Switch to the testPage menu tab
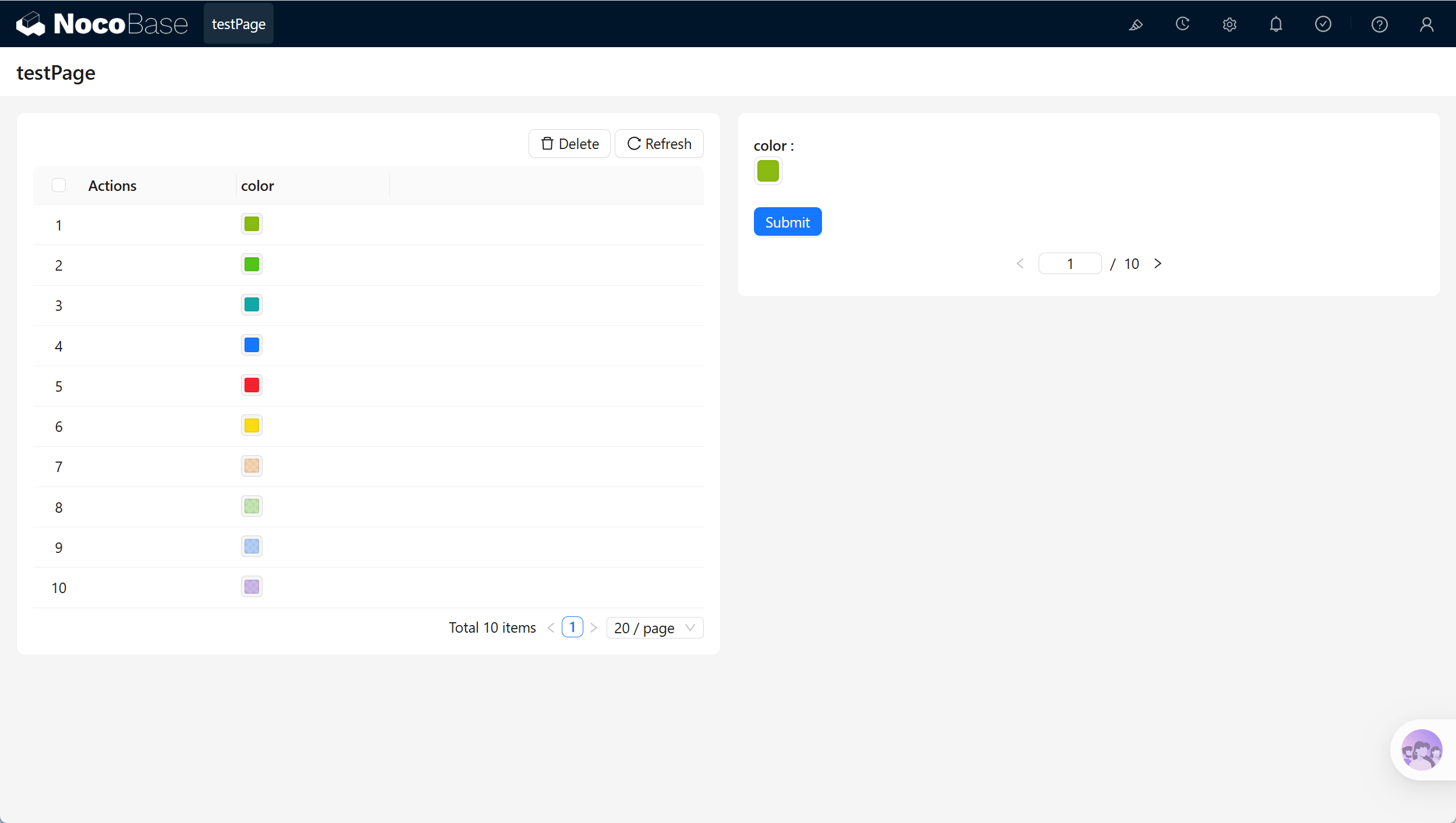Image resolution: width=1456 pixels, height=823 pixels. 239,24
